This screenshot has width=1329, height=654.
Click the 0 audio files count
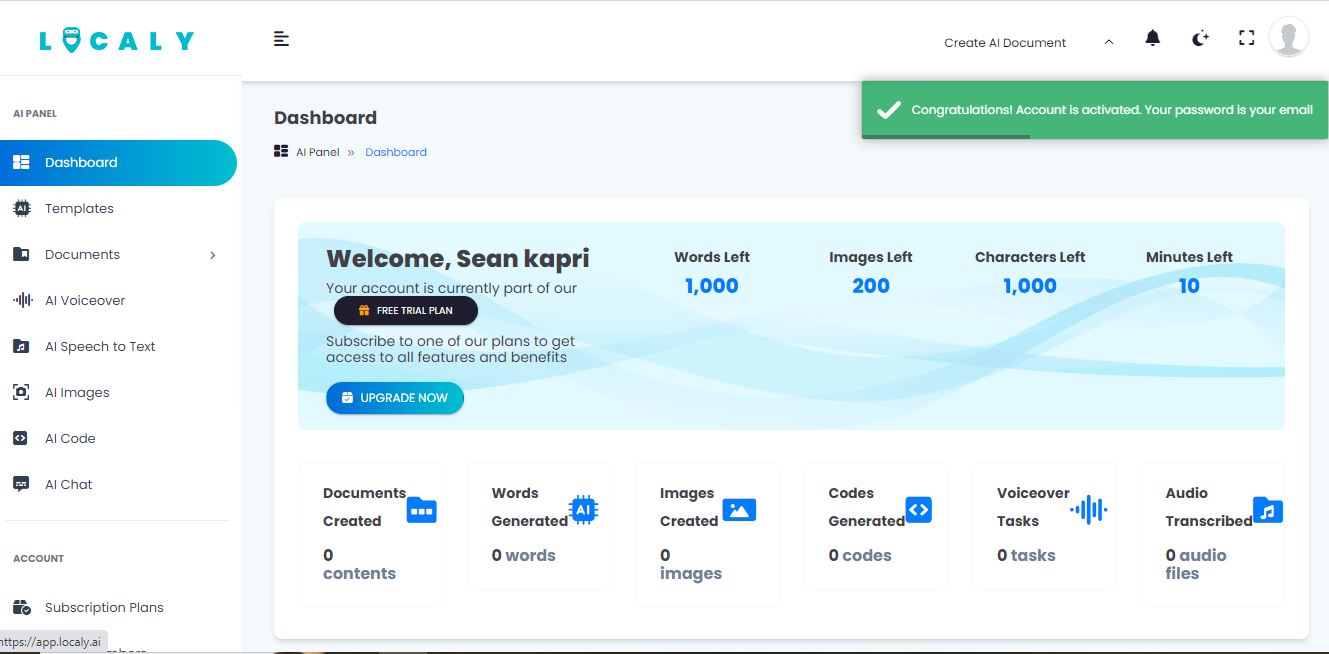tap(1196, 565)
